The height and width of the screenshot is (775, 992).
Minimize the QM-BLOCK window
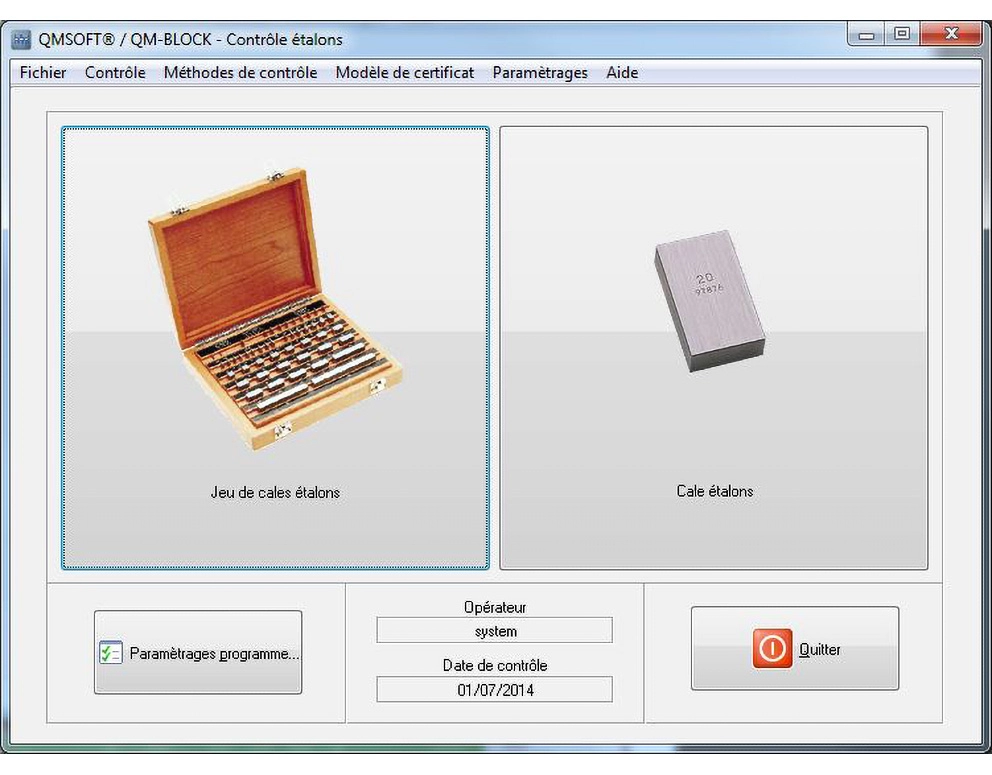[866, 34]
